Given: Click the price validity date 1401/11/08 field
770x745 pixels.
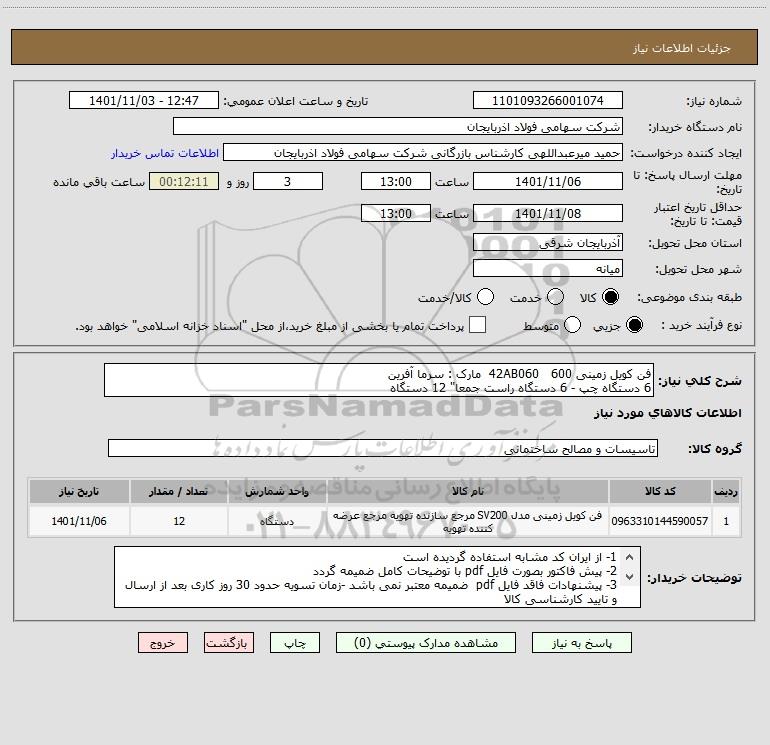Looking at the screenshot, I should [x=548, y=213].
